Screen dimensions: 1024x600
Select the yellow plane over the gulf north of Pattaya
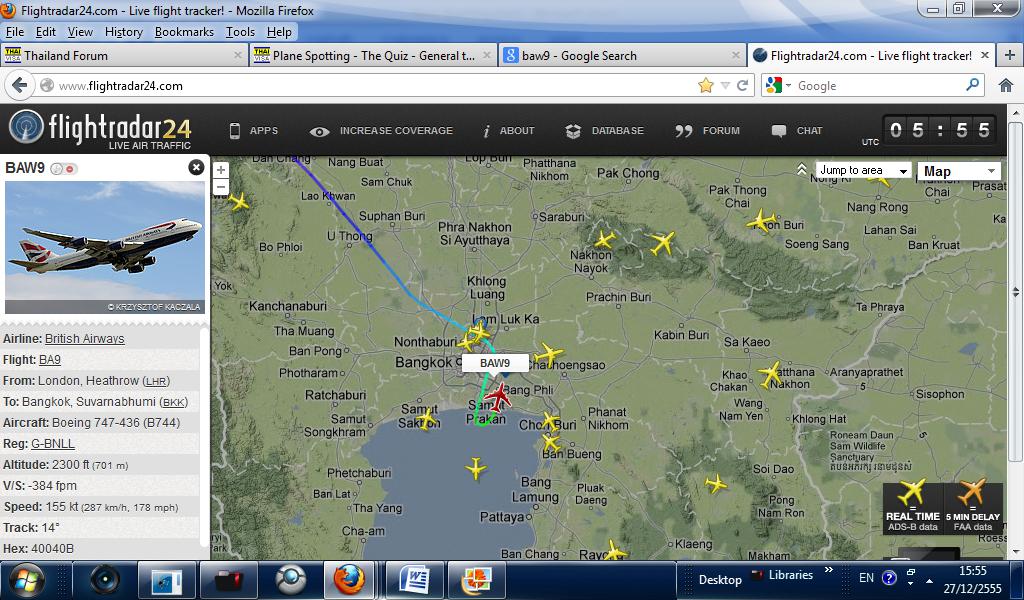(476, 469)
